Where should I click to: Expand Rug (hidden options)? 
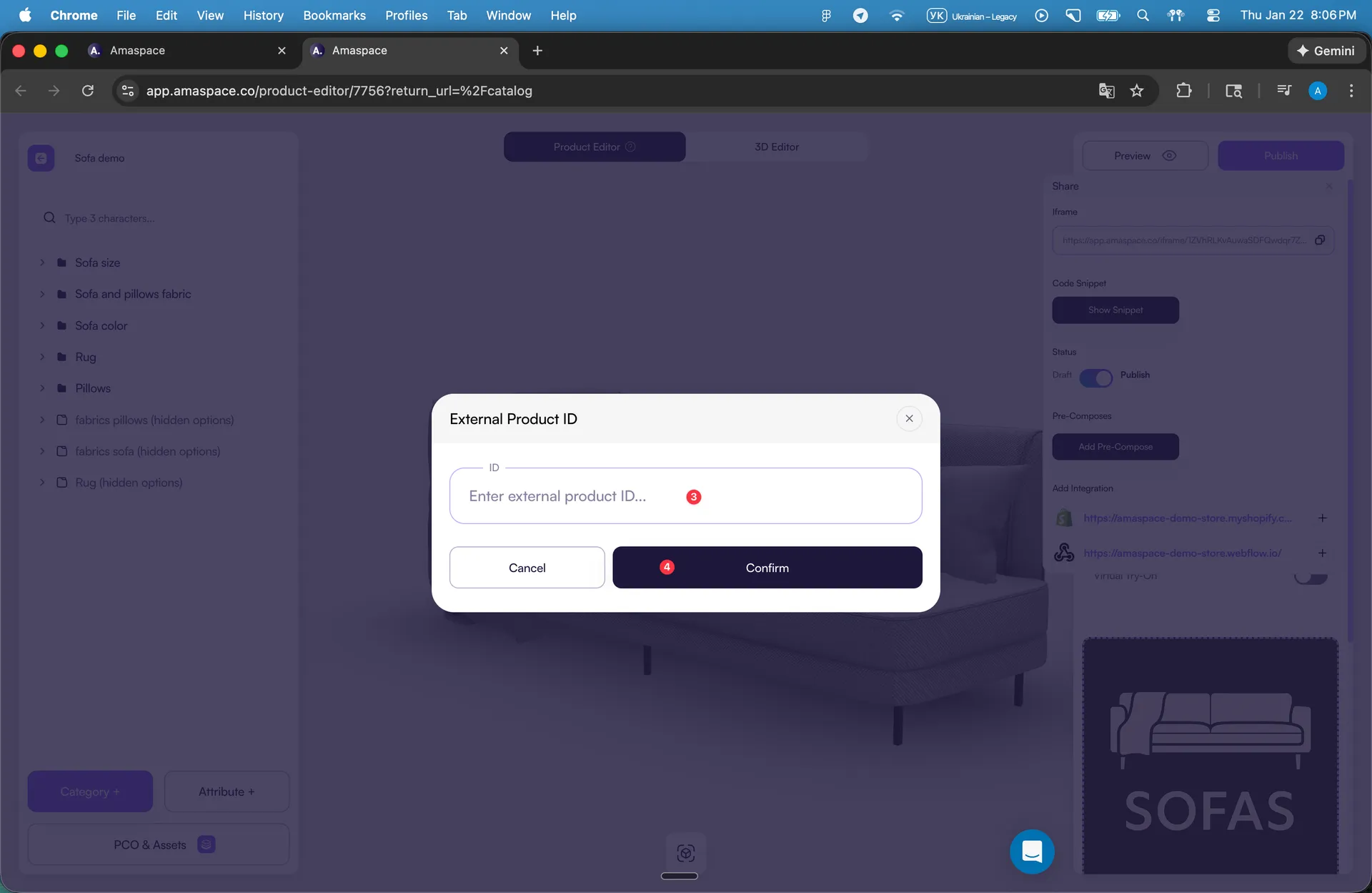(x=41, y=483)
